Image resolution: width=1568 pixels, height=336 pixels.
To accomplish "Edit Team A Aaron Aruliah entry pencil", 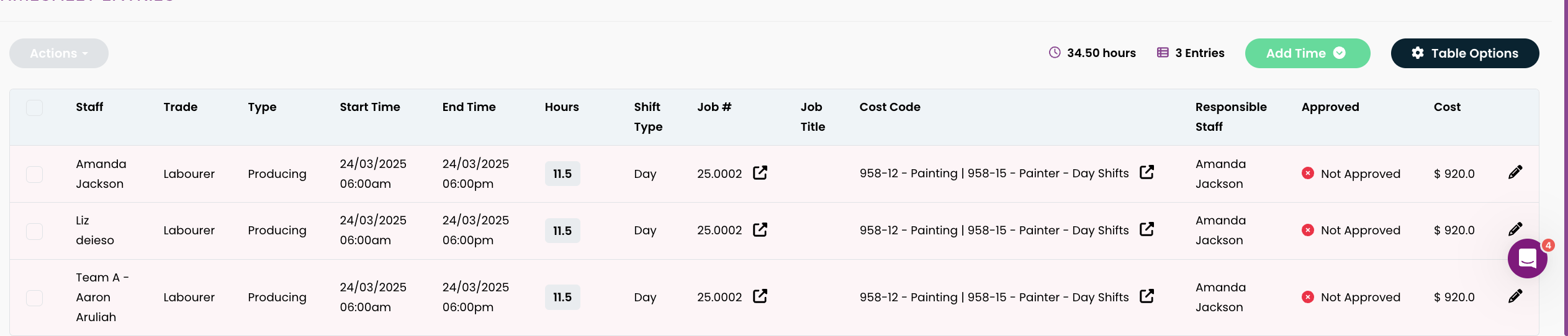I will 1515,296.
